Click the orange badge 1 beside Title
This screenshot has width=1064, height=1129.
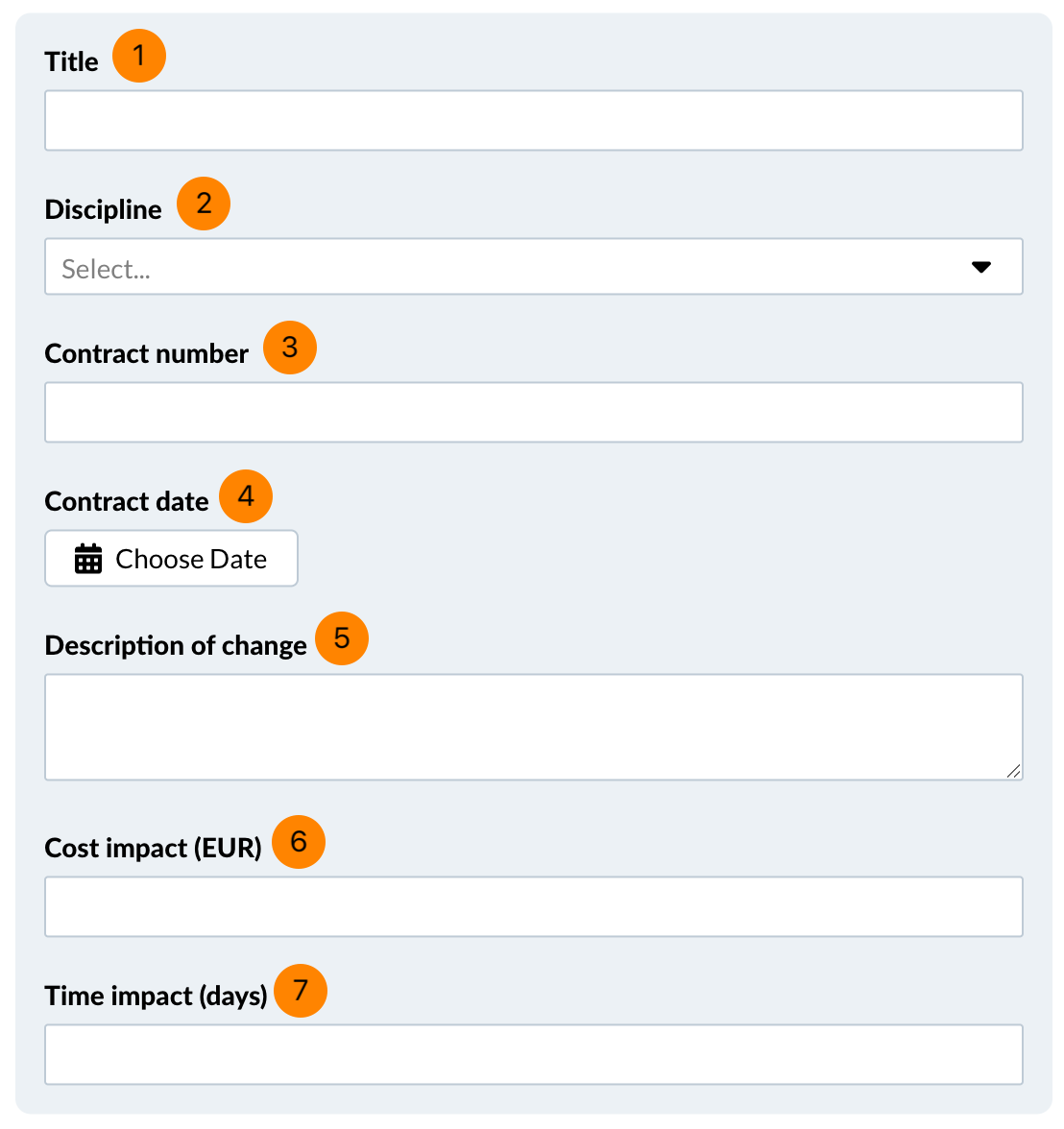click(x=139, y=56)
